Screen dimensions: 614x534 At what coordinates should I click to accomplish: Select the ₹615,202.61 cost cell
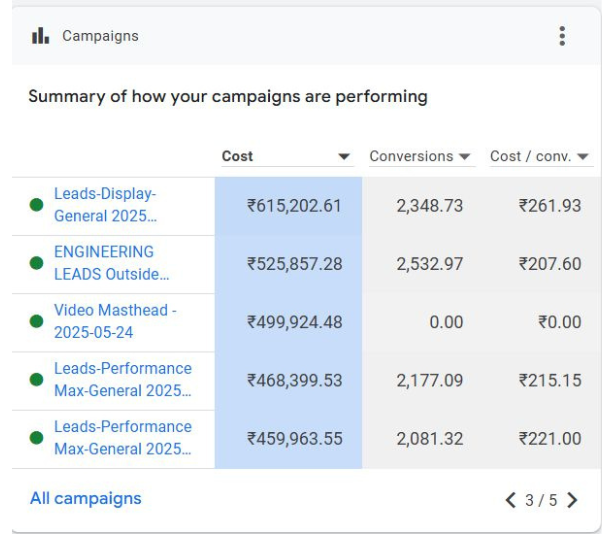click(294, 206)
